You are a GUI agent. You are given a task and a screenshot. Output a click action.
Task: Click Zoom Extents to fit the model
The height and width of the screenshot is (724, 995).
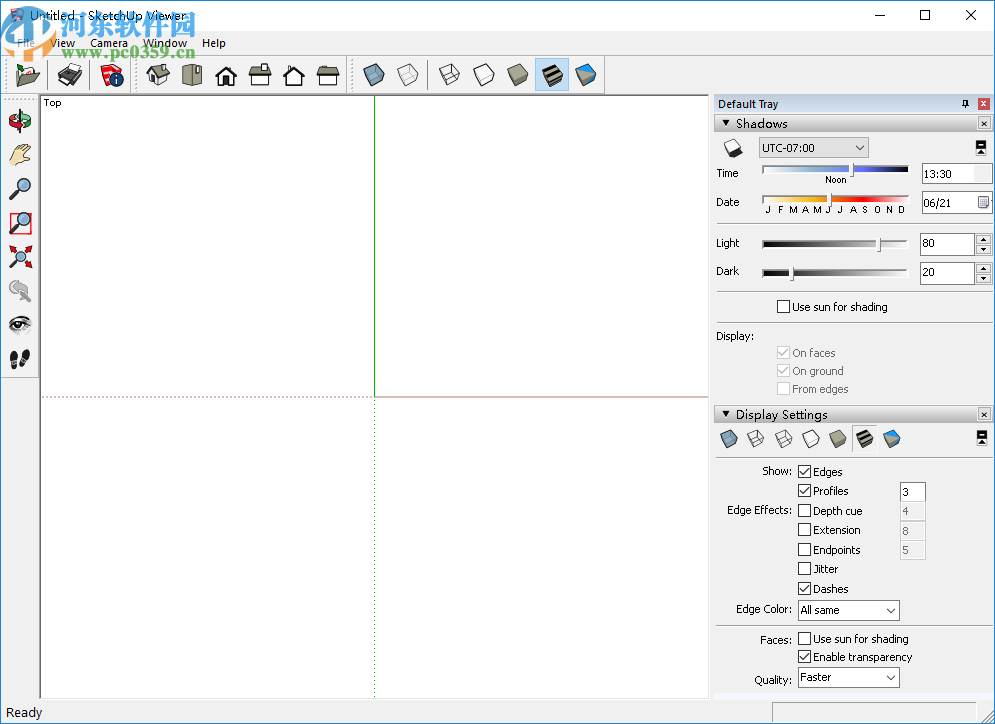[20, 256]
